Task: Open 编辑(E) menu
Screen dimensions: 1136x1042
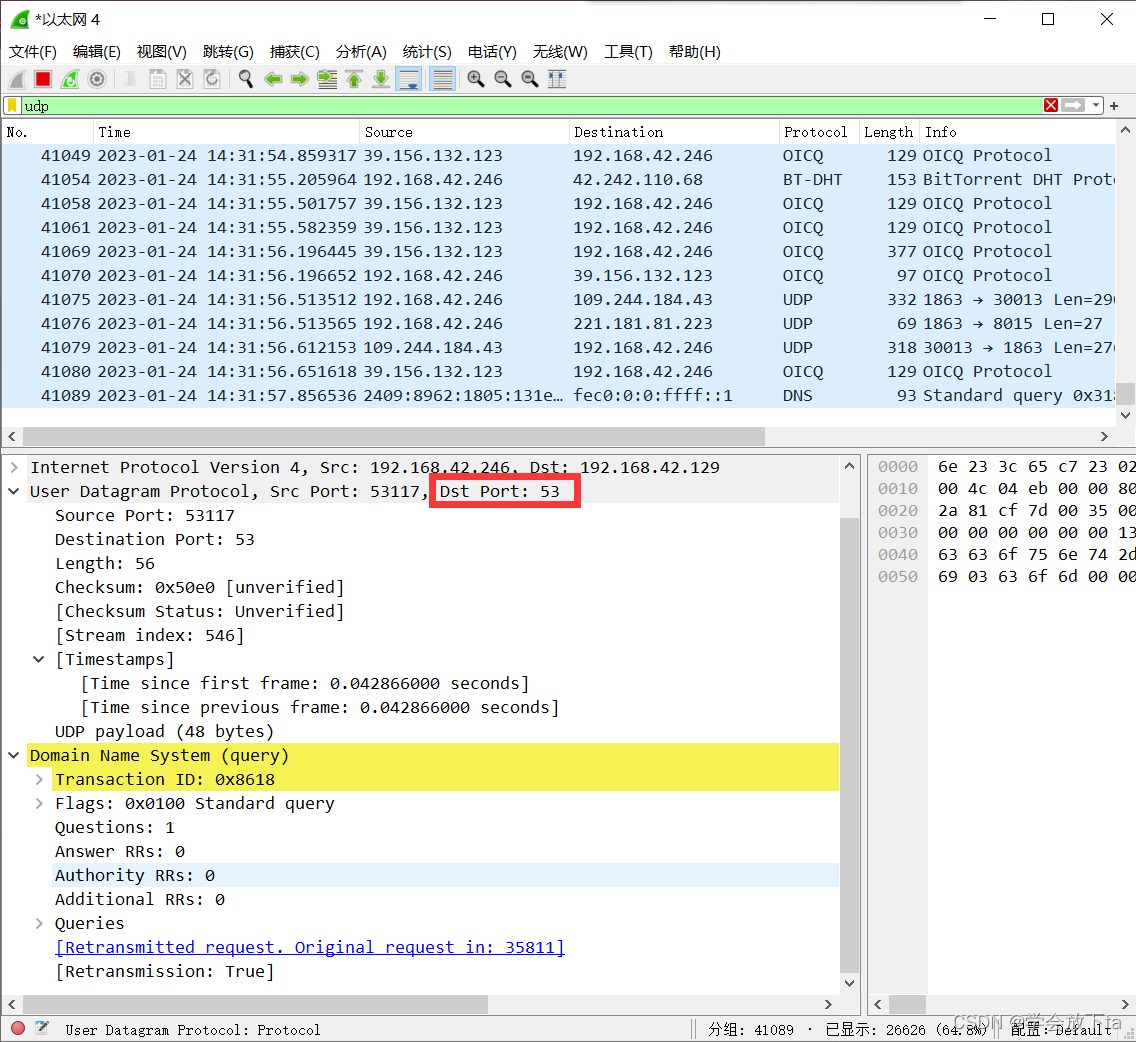Action: point(96,51)
